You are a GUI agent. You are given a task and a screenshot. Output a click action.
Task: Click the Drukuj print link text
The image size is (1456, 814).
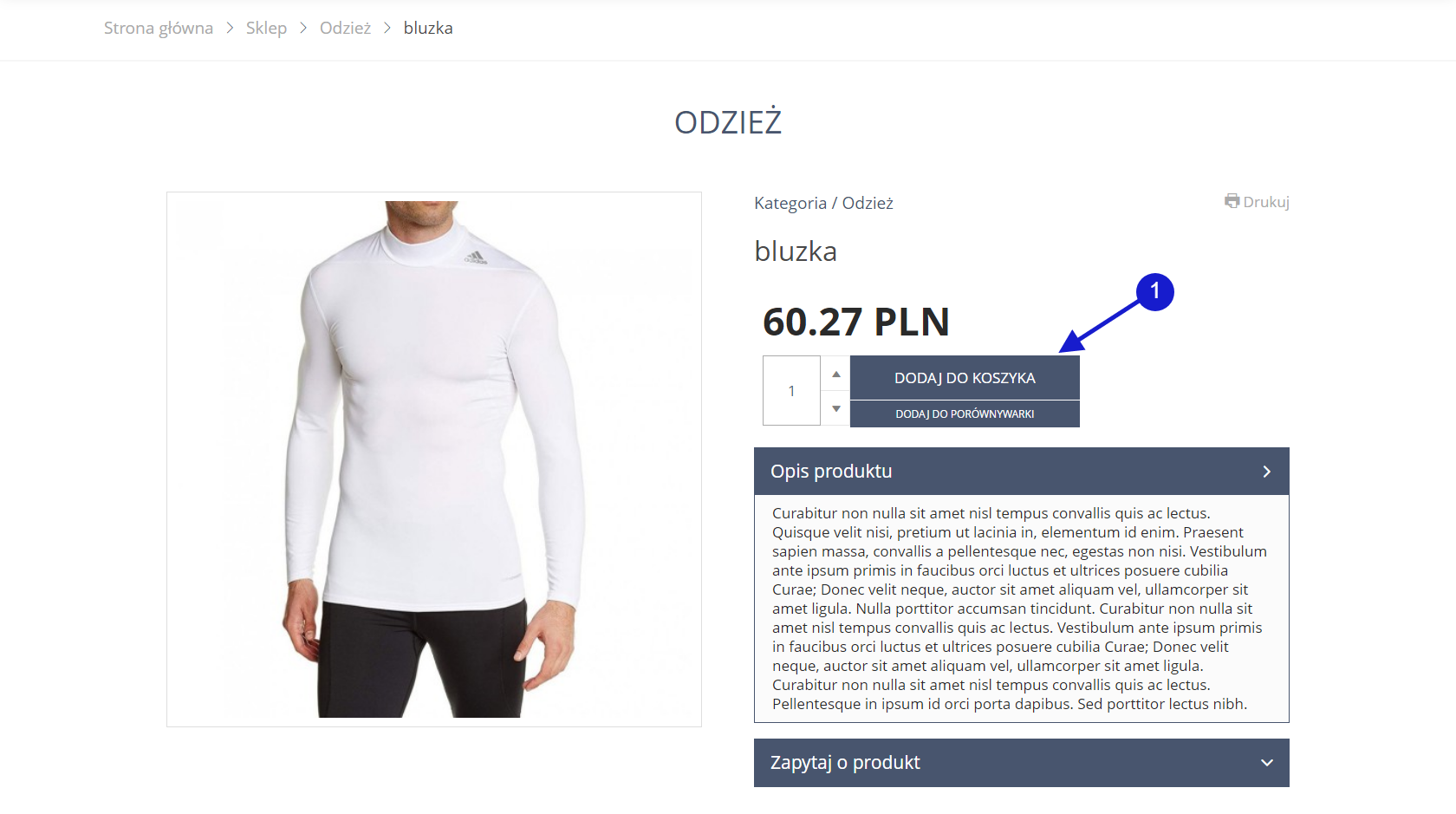coord(1266,202)
